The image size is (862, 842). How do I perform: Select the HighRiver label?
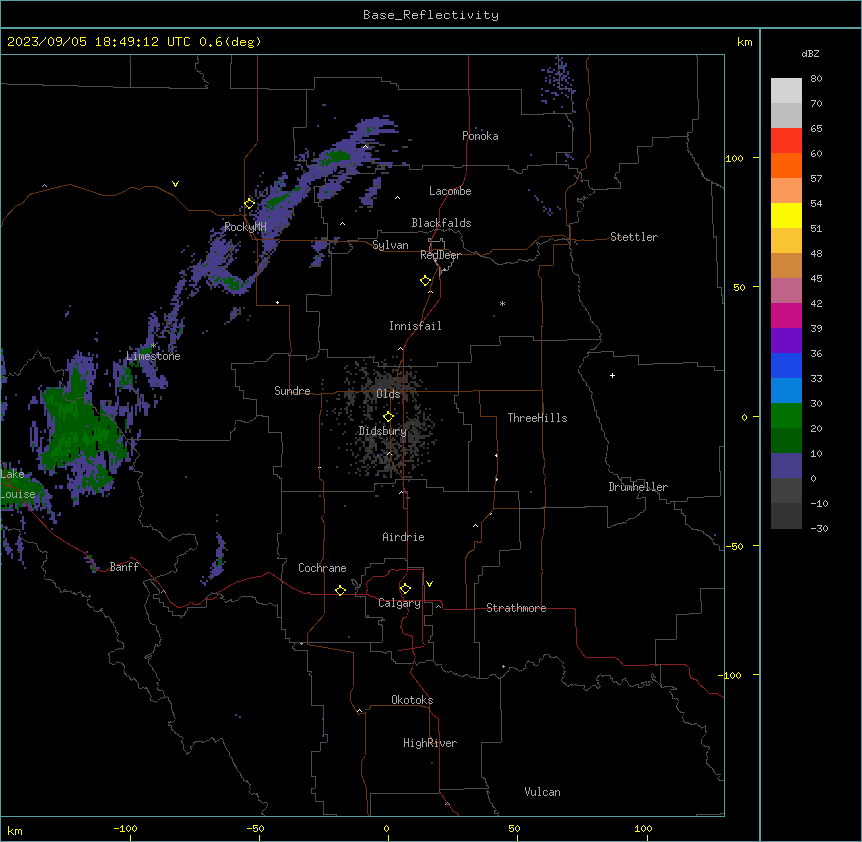430,743
